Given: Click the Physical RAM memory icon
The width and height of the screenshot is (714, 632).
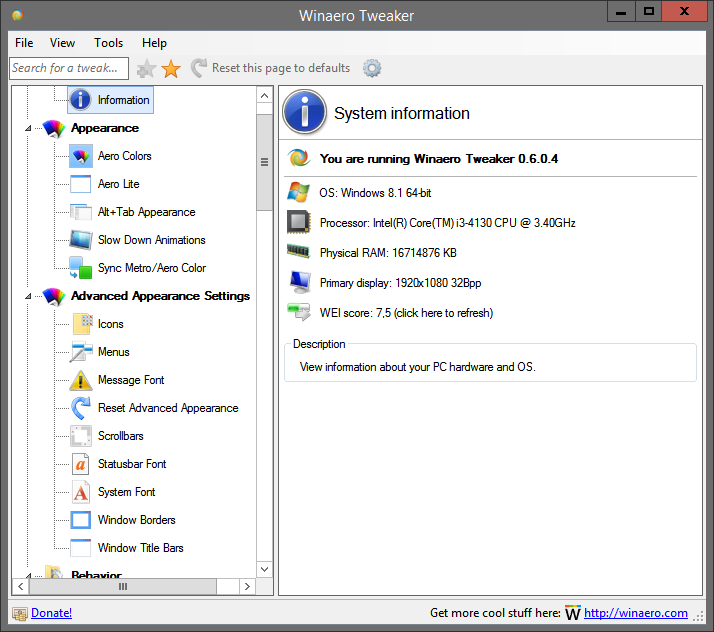Looking at the screenshot, I should [x=298, y=251].
